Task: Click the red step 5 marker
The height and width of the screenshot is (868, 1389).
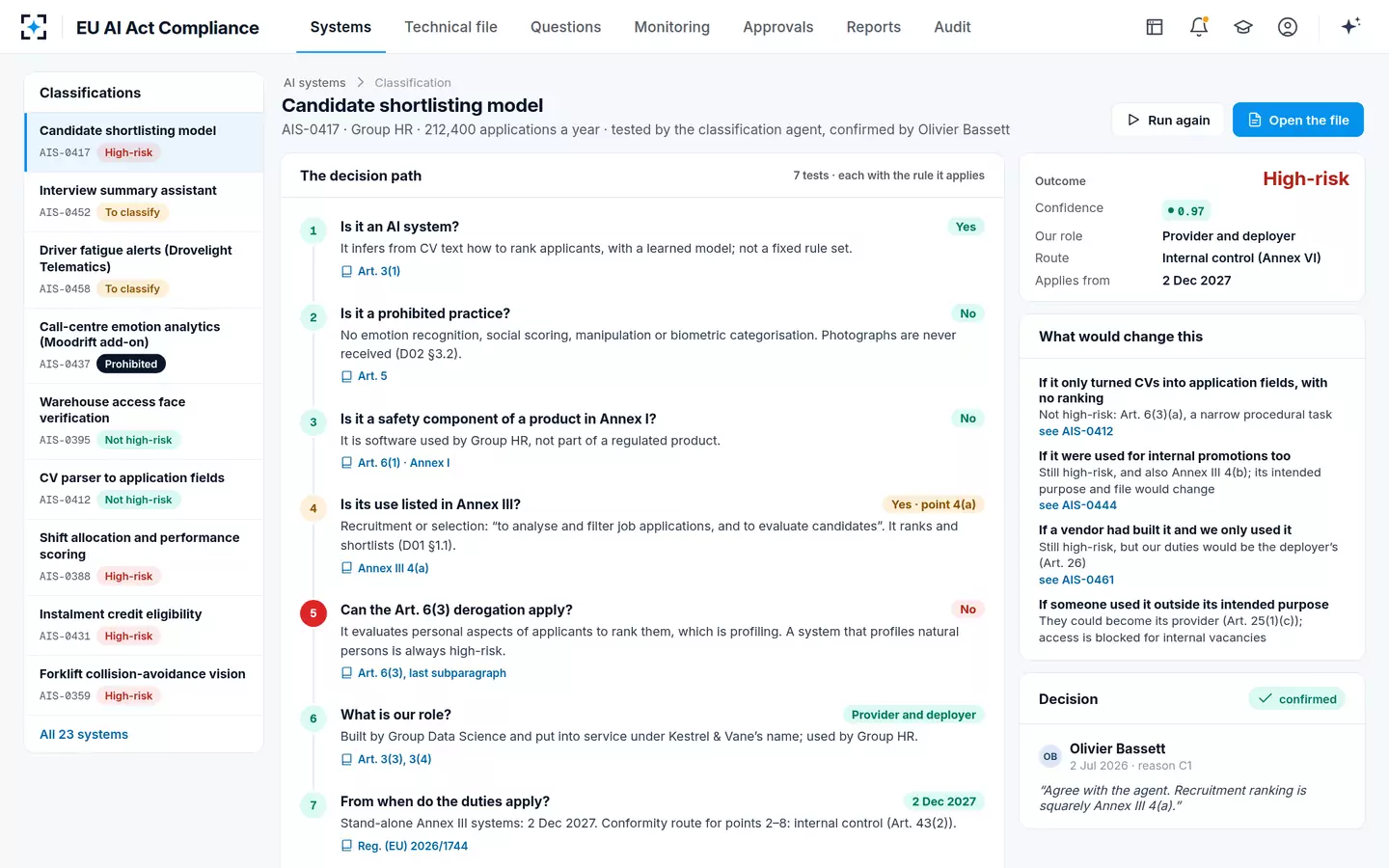Action: click(313, 612)
